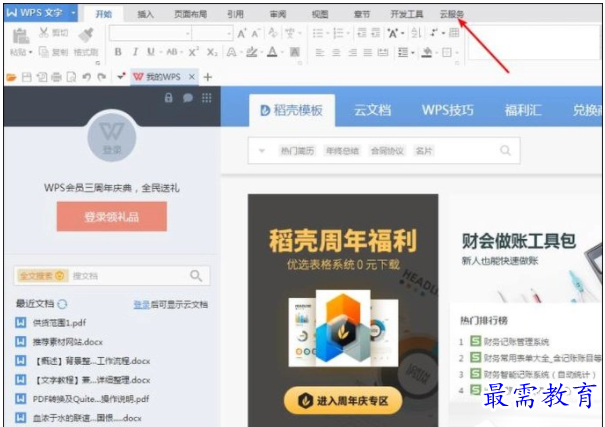Switch to the 页面布局 ribbon tab
This screenshot has height=427, width=605.
(190, 14)
